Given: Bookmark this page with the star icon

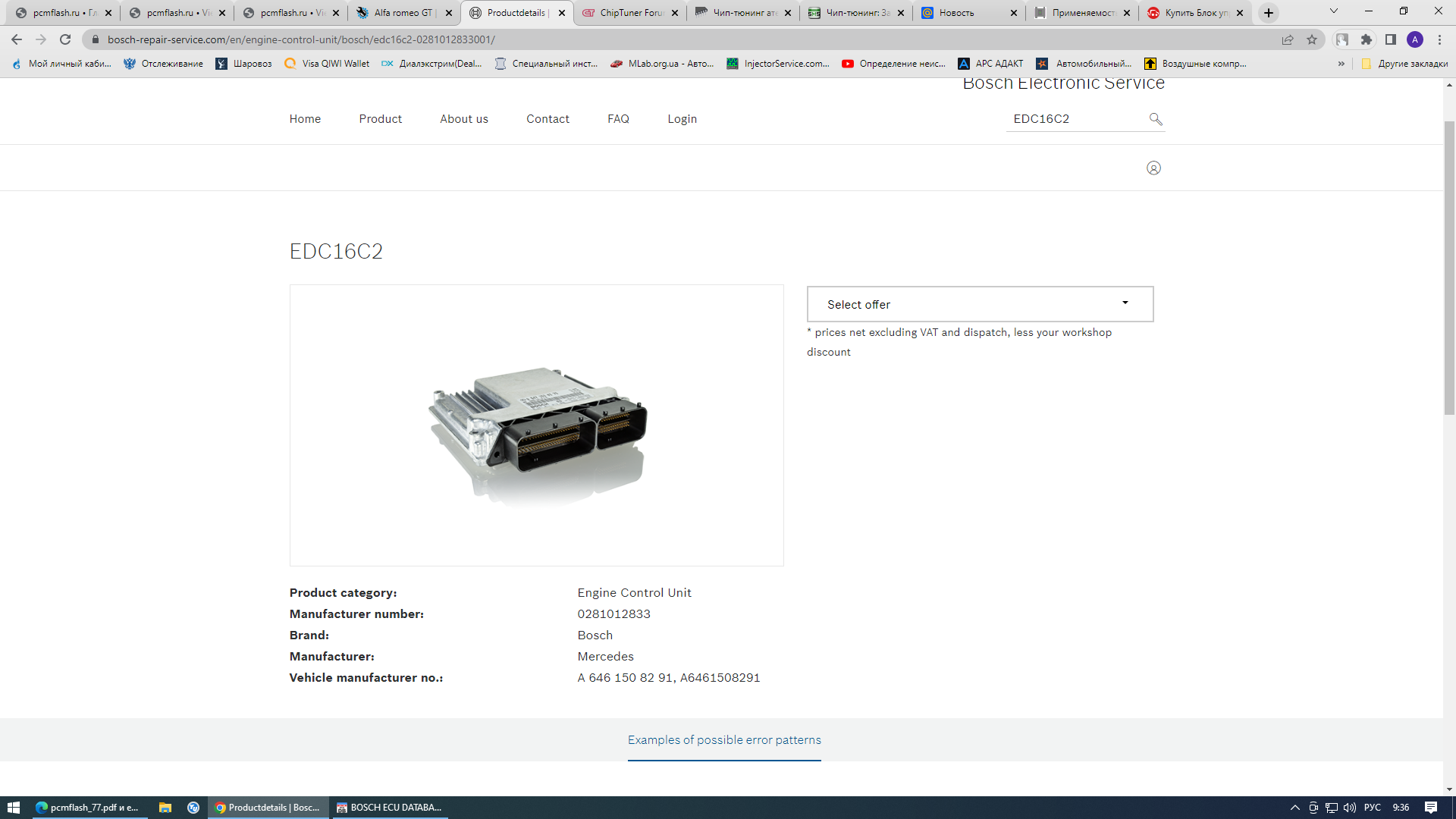Looking at the screenshot, I should click(x=1312, y=39).
